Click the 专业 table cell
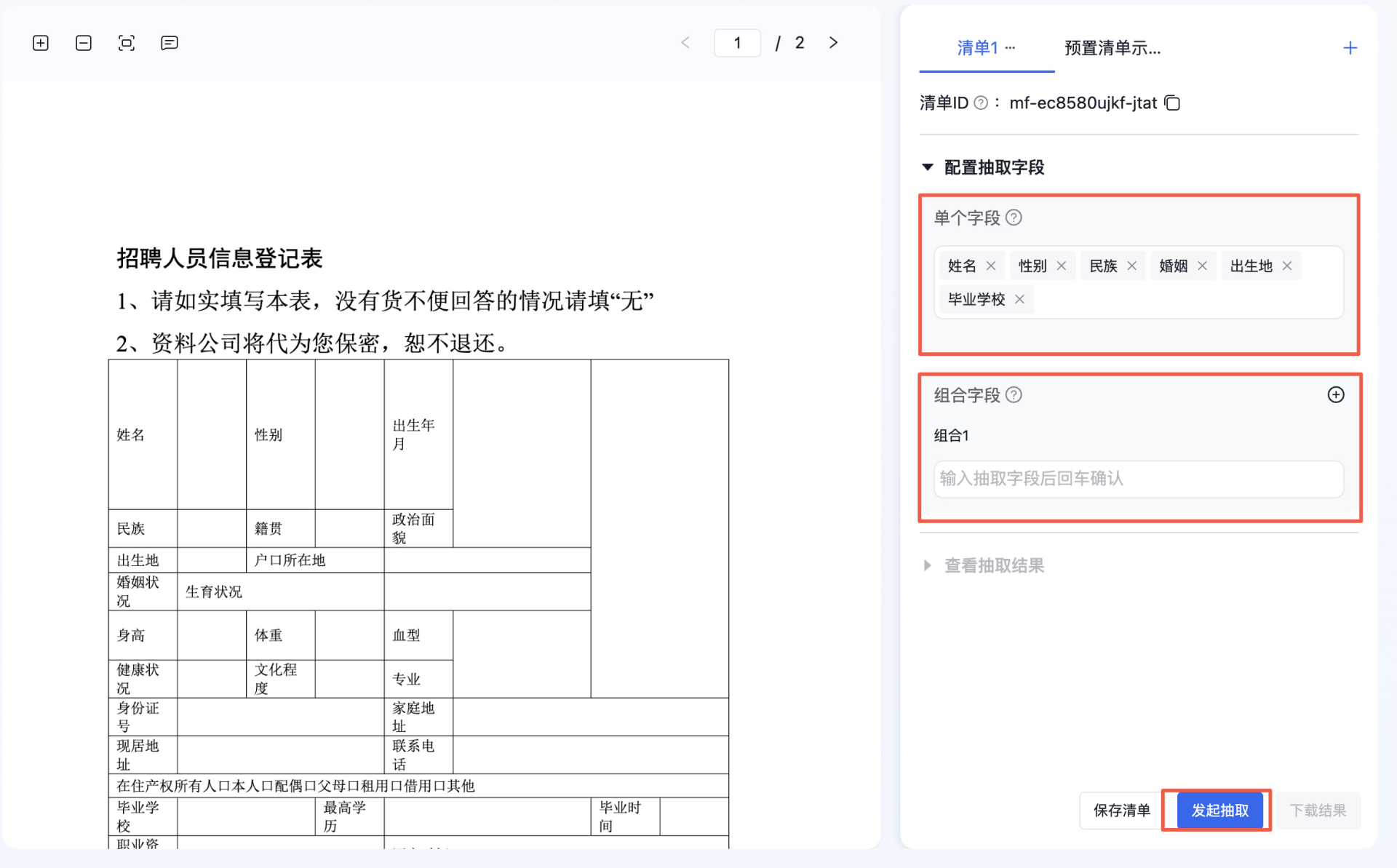 (418, 679)
